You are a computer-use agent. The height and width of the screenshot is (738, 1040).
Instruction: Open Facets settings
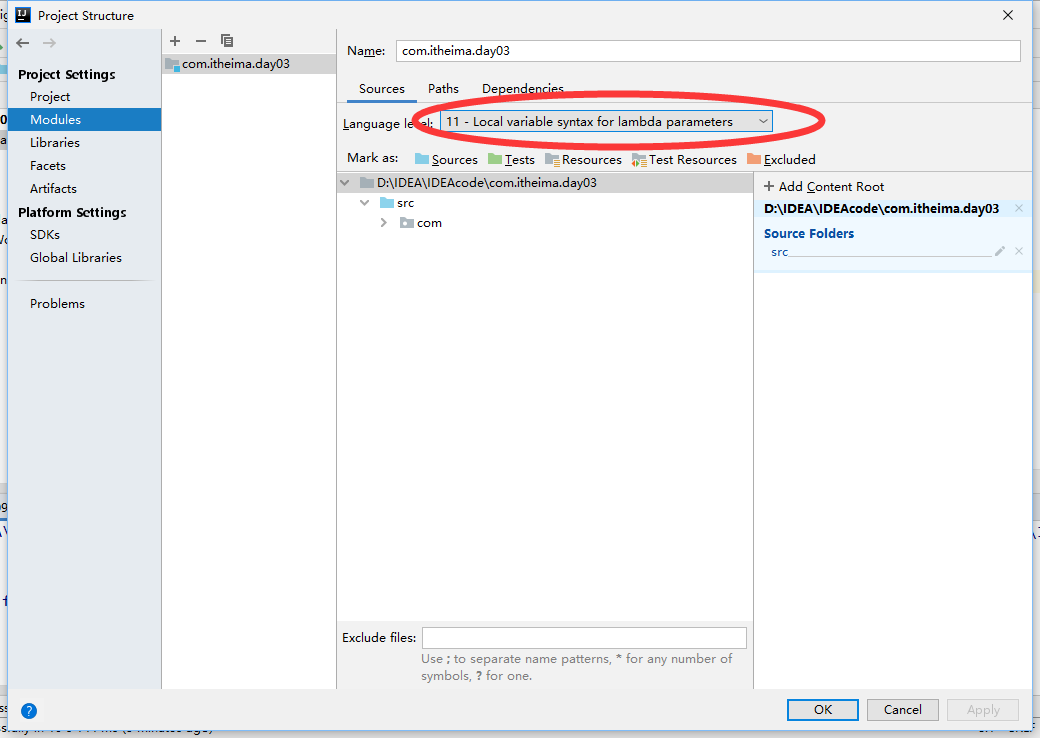pos(48,166)
